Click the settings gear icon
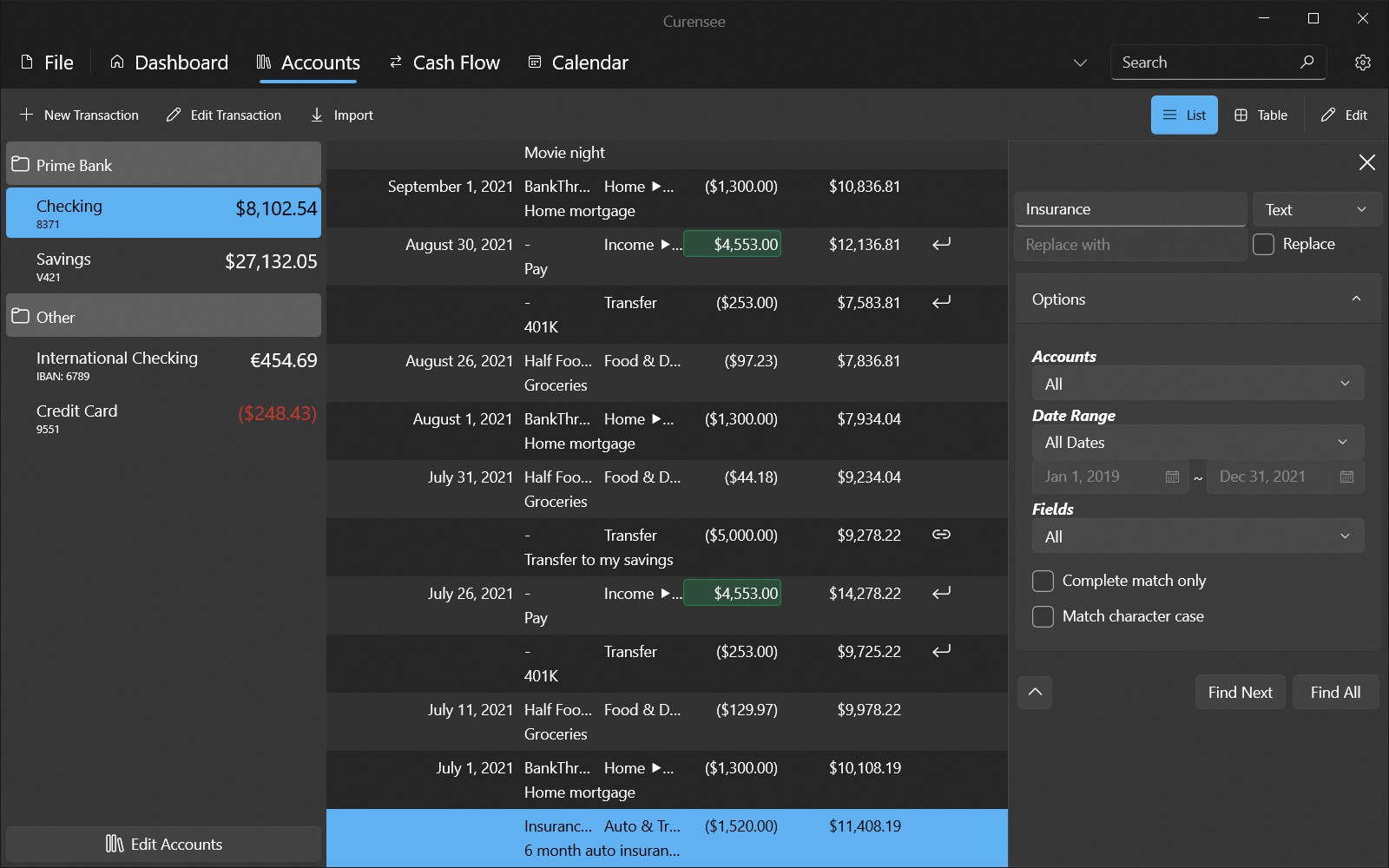The height and width of the screenshot is (868, 1389). [1362, 62]
